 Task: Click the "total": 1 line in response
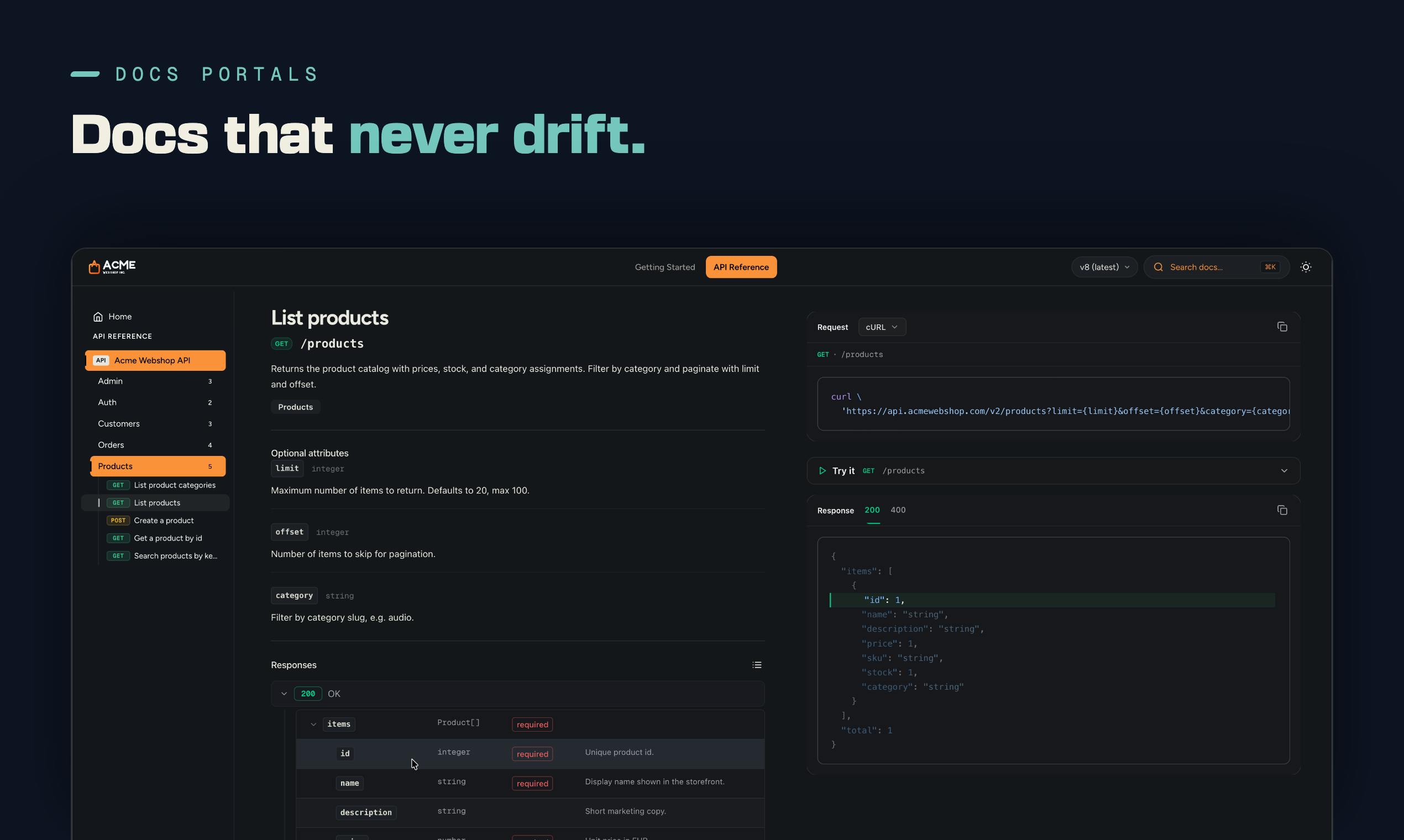pyautogui.click(x=866, y=731)
